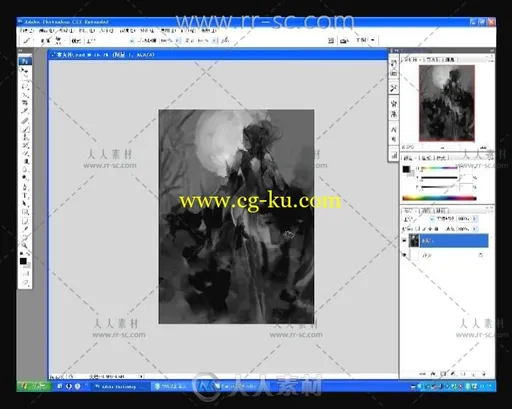Click the delete layer trash icon

coord(484,374)
